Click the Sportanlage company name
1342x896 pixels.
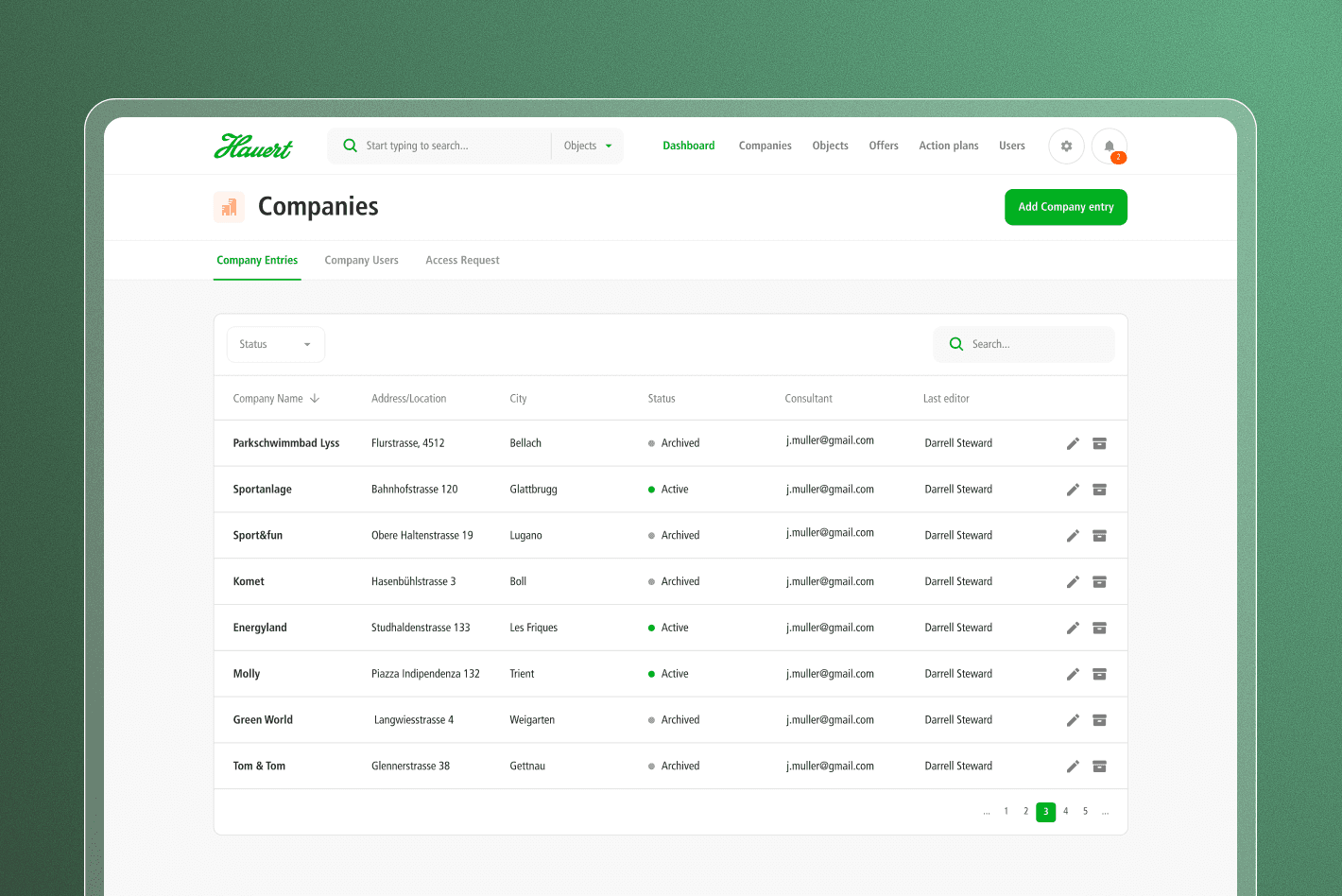coord(263,490)
